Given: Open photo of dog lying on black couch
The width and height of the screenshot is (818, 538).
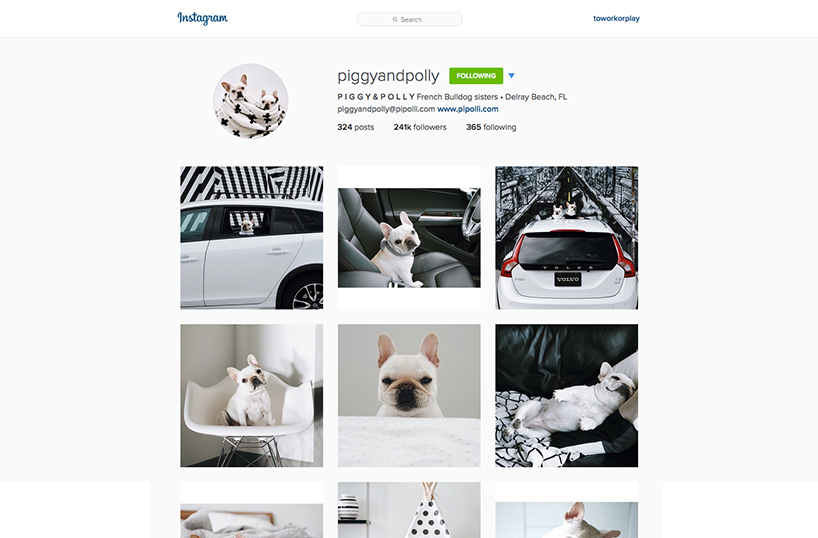Looking at the screenshot, I should point(567,396).
